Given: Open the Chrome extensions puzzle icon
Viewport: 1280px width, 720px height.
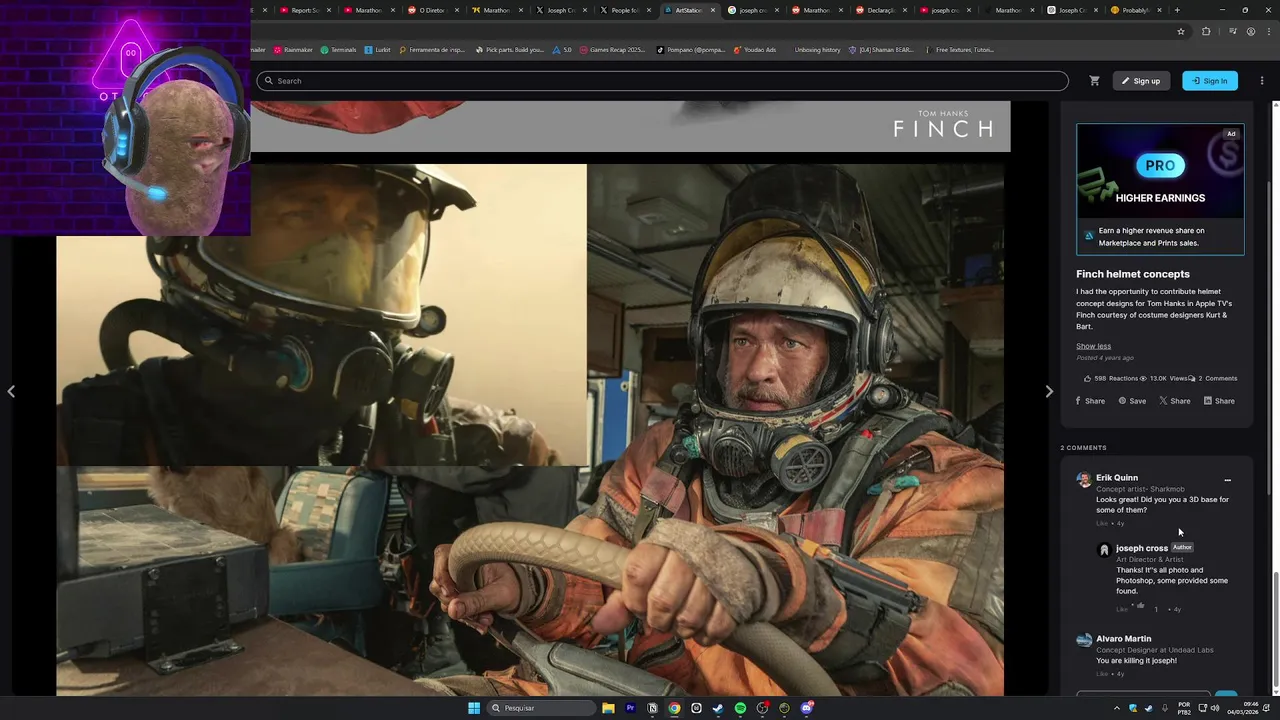Looking at the screenshot, I should [1206, 31].
